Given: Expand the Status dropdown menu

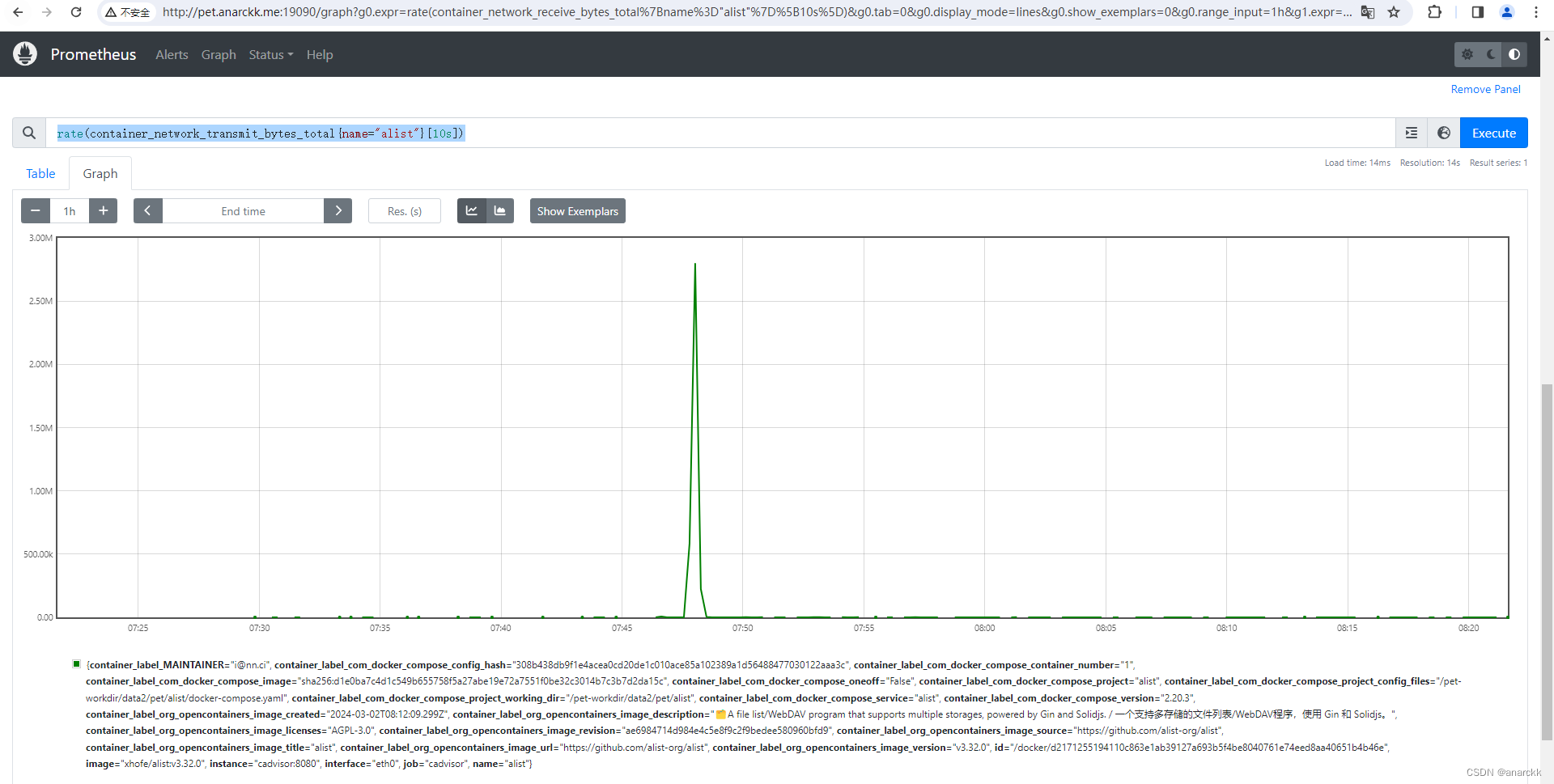Looking at the screenshot, I should click(x=271, y=54).
